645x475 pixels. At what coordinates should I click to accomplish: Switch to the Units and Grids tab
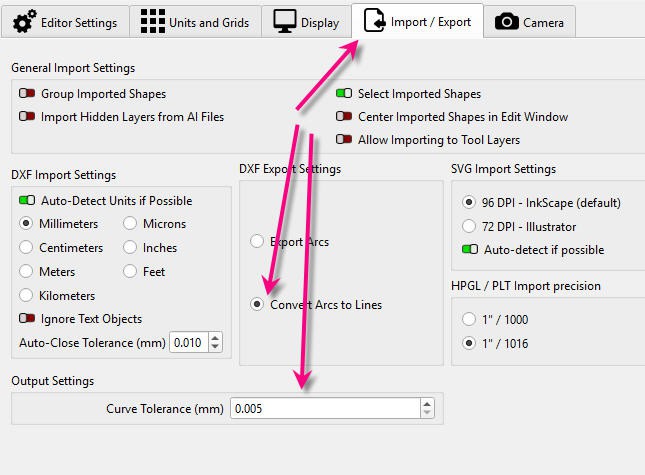click(x=194, y=22)
